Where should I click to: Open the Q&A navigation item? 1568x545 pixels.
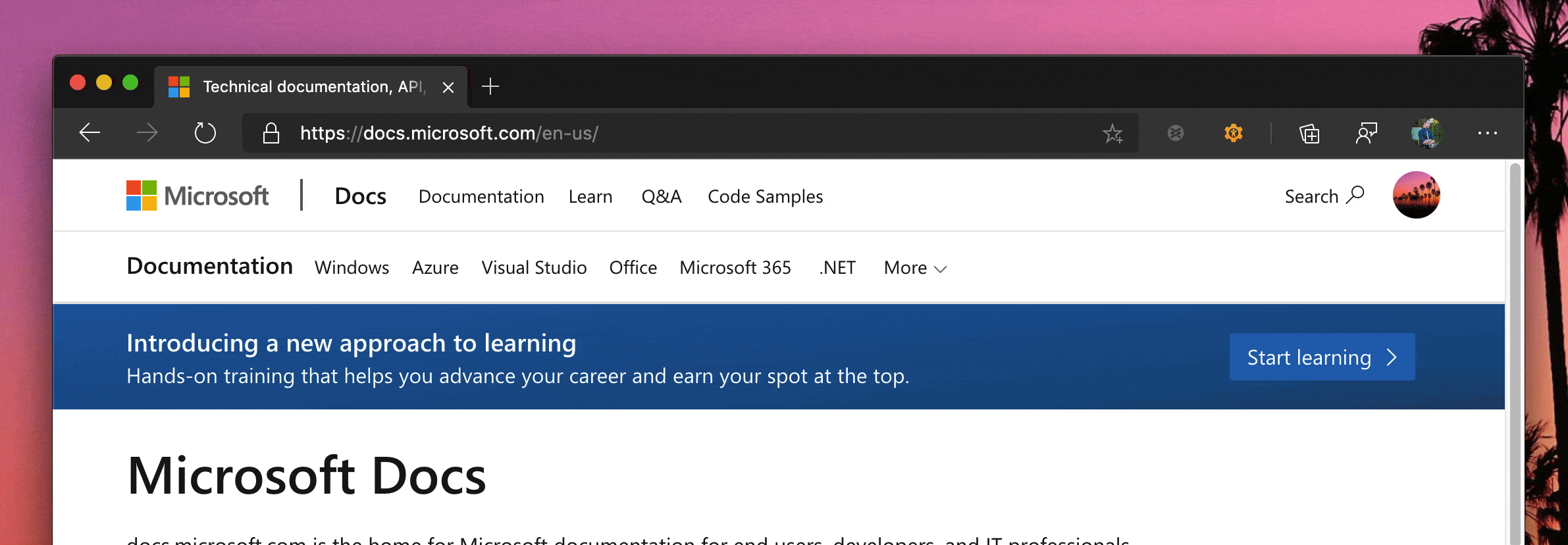click(x=662, y=196)
